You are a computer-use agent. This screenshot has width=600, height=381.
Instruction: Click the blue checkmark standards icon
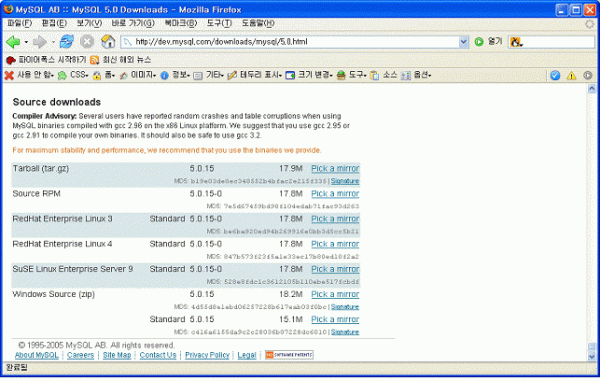tap(555, 75)
